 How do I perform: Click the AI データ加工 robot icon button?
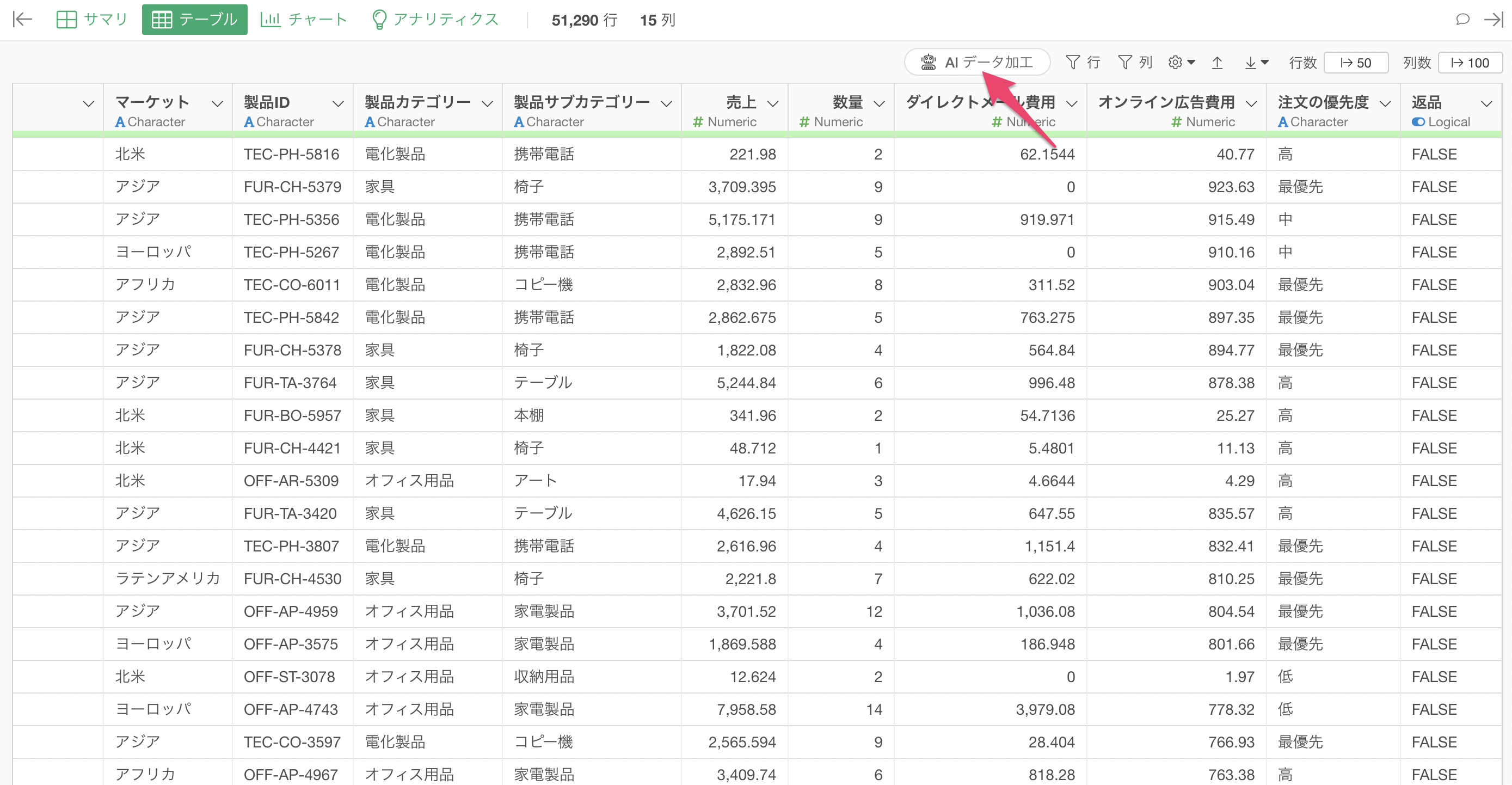pyautogui.click(x=976, y=62)
